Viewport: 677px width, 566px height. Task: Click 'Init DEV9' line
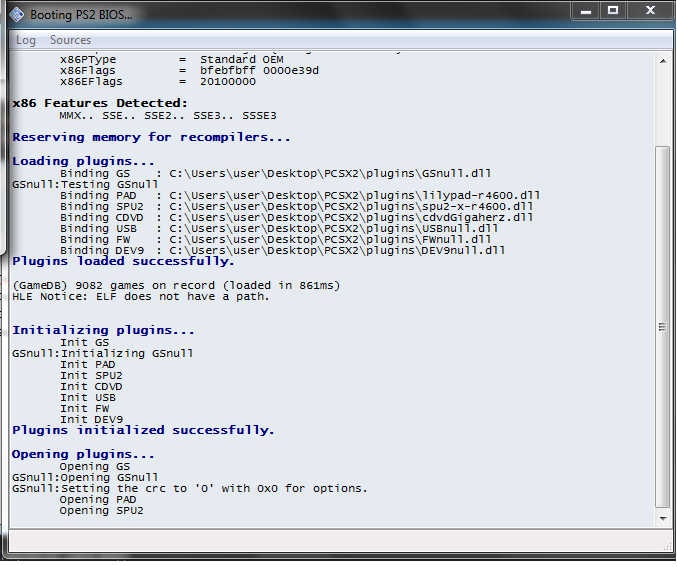[92, 420]
